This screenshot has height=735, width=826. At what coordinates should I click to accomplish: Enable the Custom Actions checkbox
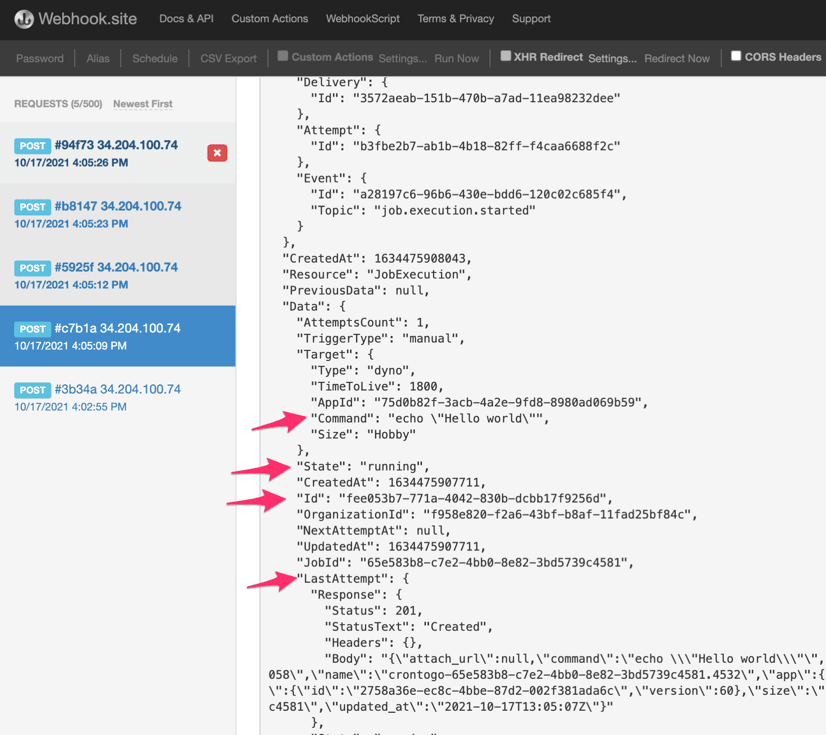tap(283, 56)
